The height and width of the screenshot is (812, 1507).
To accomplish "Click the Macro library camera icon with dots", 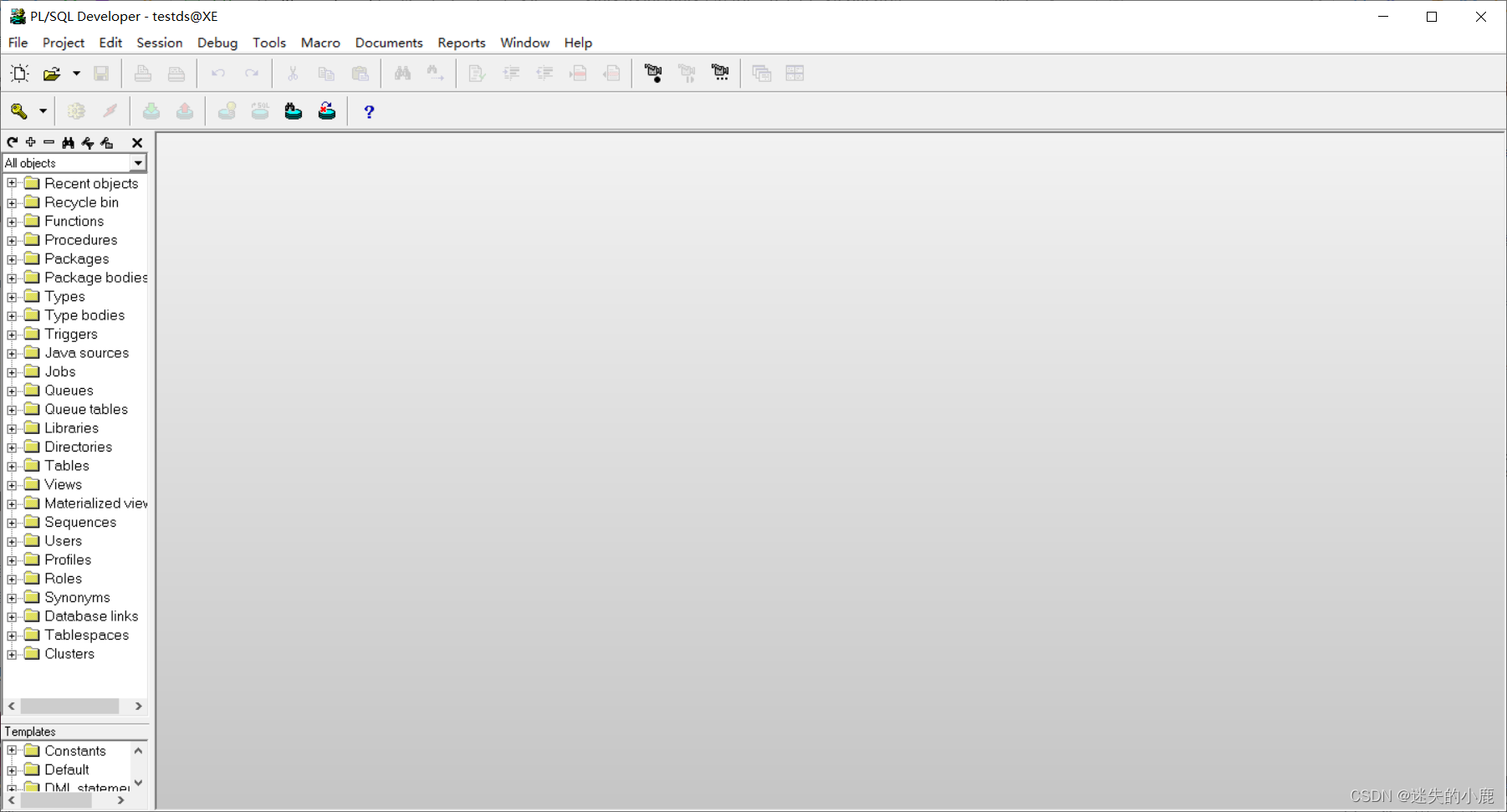I will pos(720,74).
